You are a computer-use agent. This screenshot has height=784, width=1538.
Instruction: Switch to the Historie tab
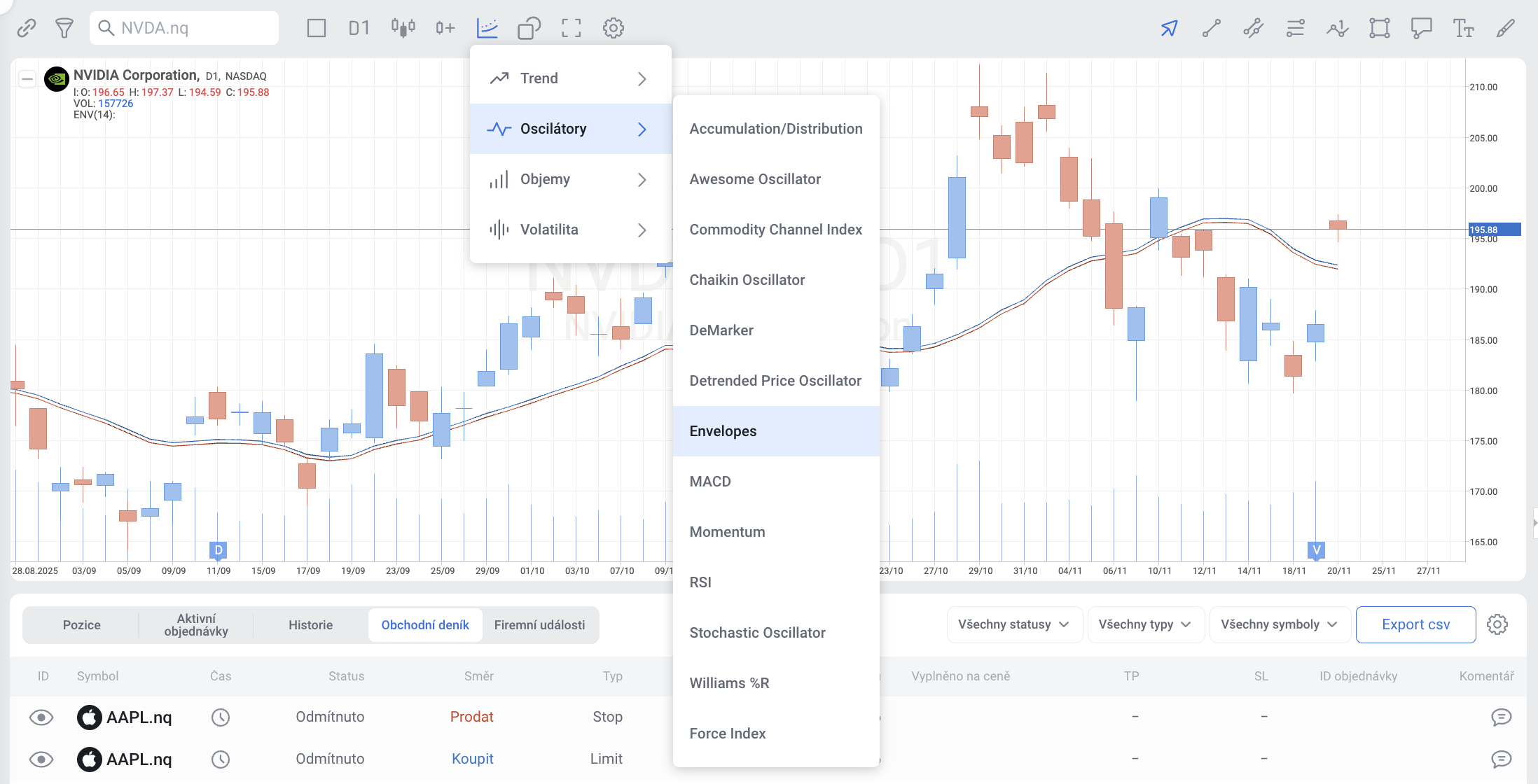(310, 625)
